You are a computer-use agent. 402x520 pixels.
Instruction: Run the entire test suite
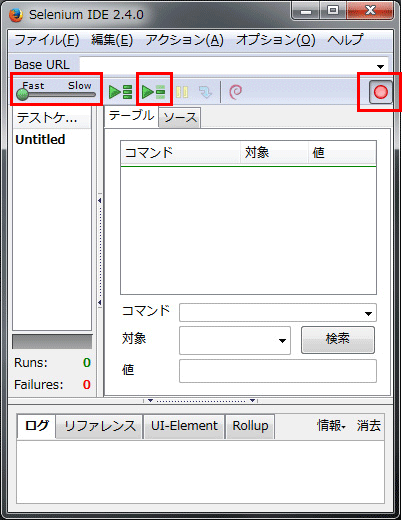pos(121,92)
